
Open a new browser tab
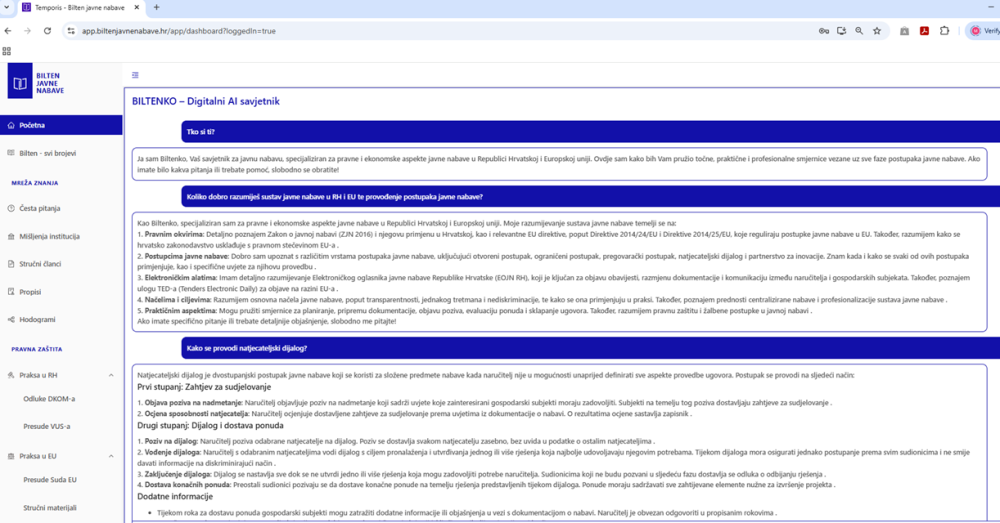coord(156,8)
